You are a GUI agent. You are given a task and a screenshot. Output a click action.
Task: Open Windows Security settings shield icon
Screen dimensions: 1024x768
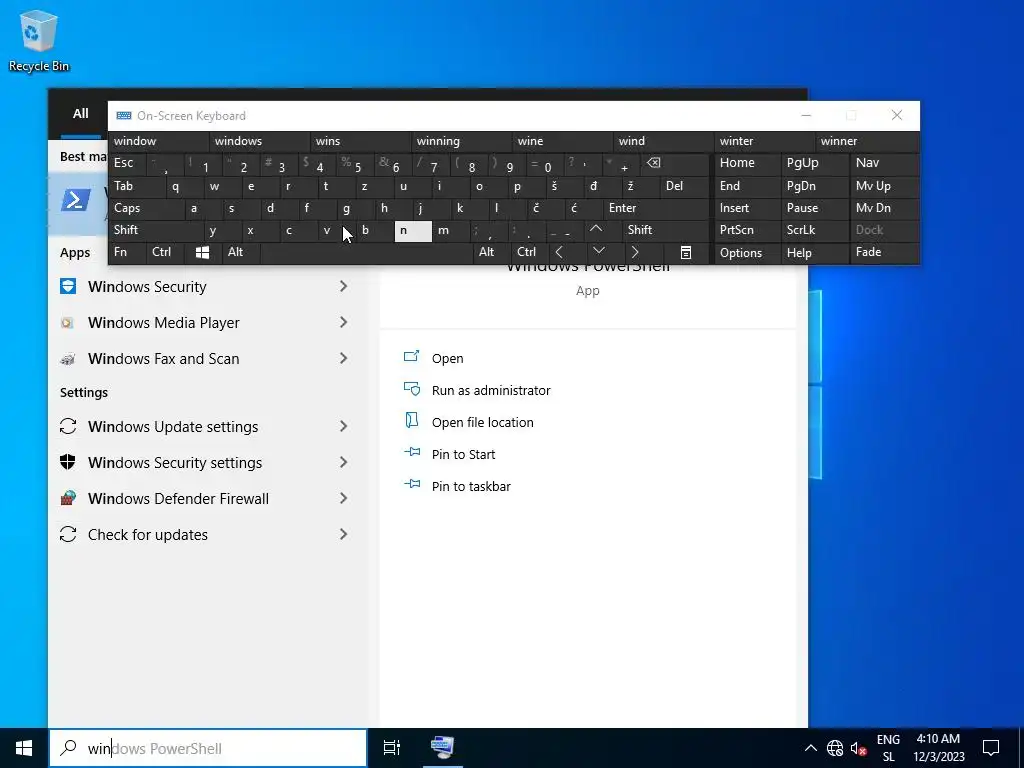68,462
